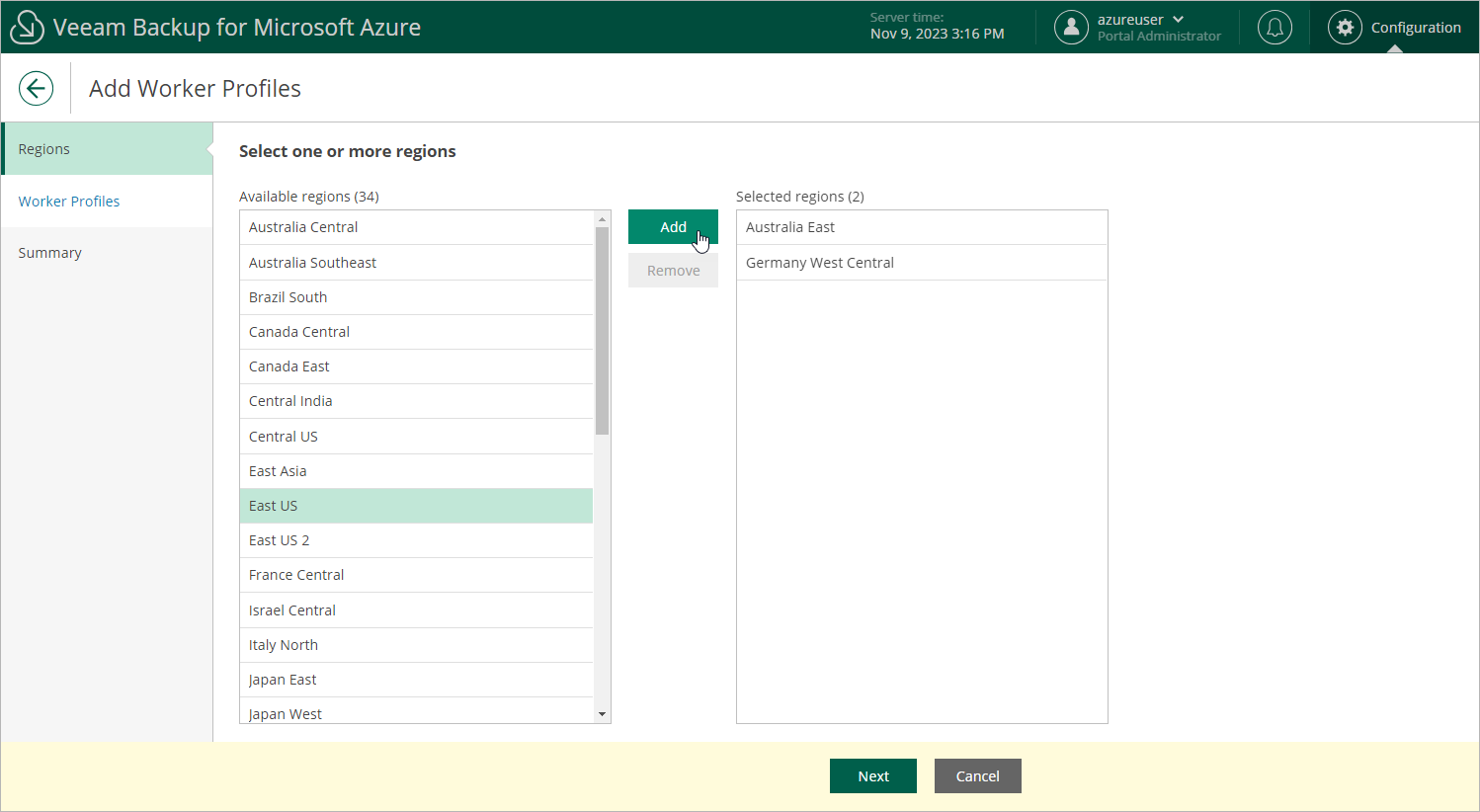Click the back arrow icon

[36, 88]
